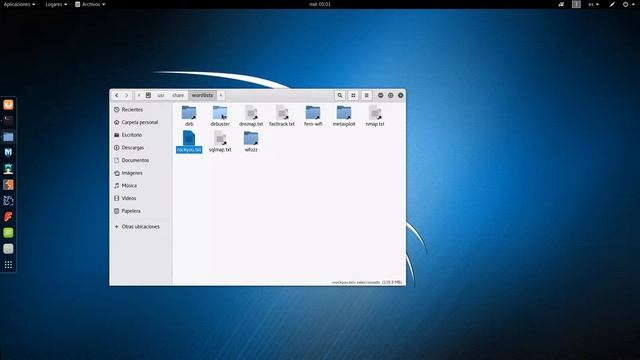Switch to icon grid view
This screenshot has height=360, width=640.
coord(353,96)
